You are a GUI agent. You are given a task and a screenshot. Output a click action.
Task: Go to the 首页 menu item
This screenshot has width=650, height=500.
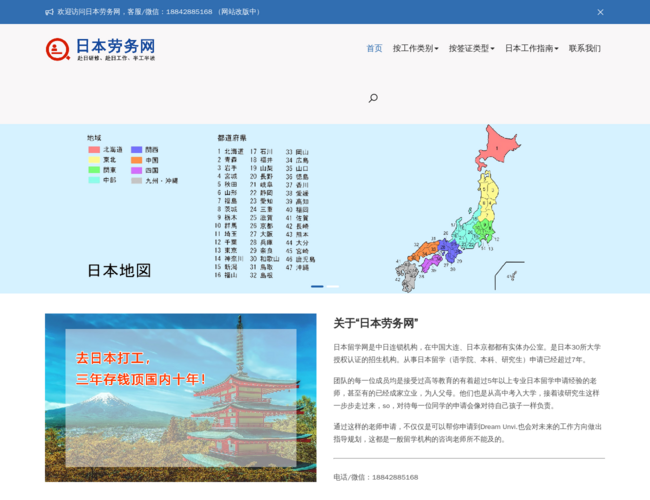pyautogui.click(x=374, y=49)
